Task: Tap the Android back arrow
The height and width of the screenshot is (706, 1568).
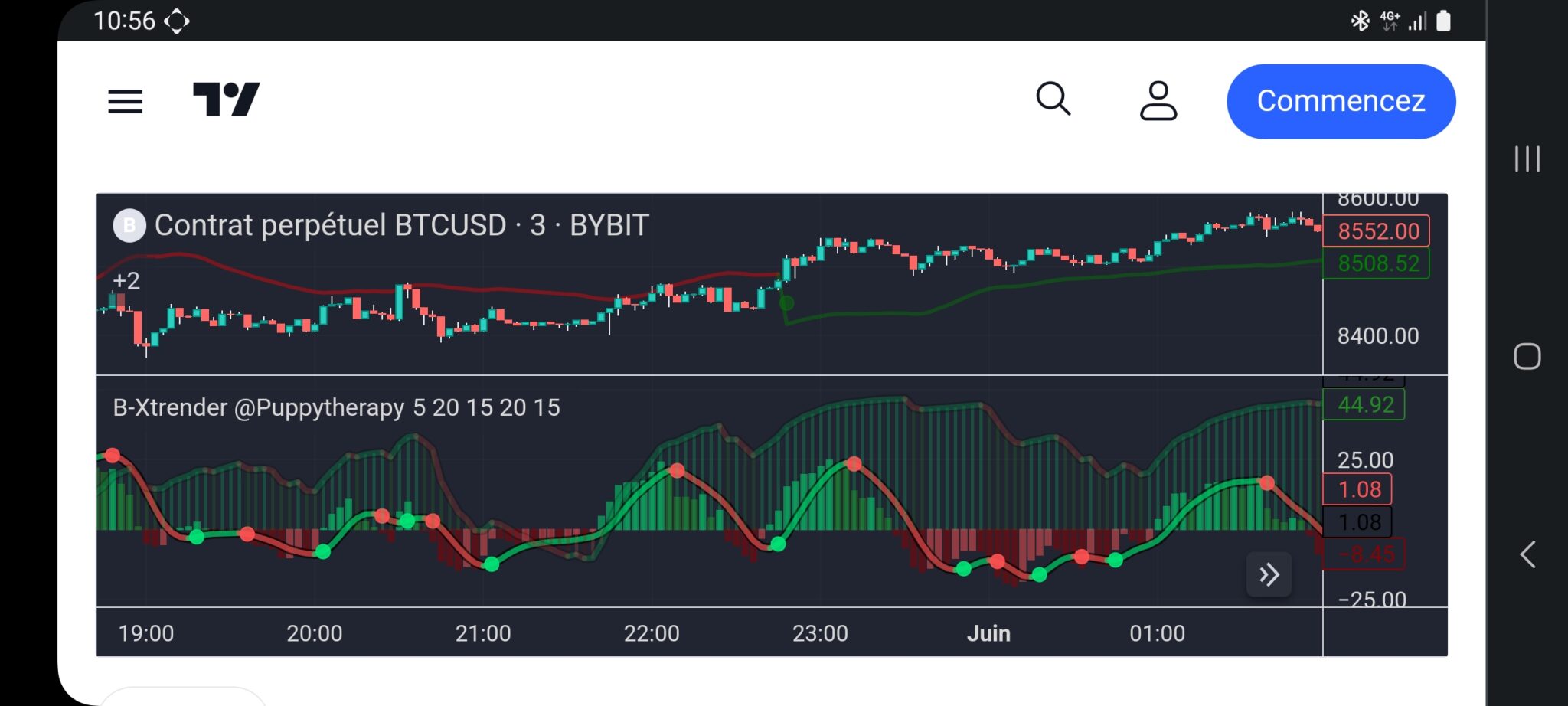Action: click(x=1527, y=554)
